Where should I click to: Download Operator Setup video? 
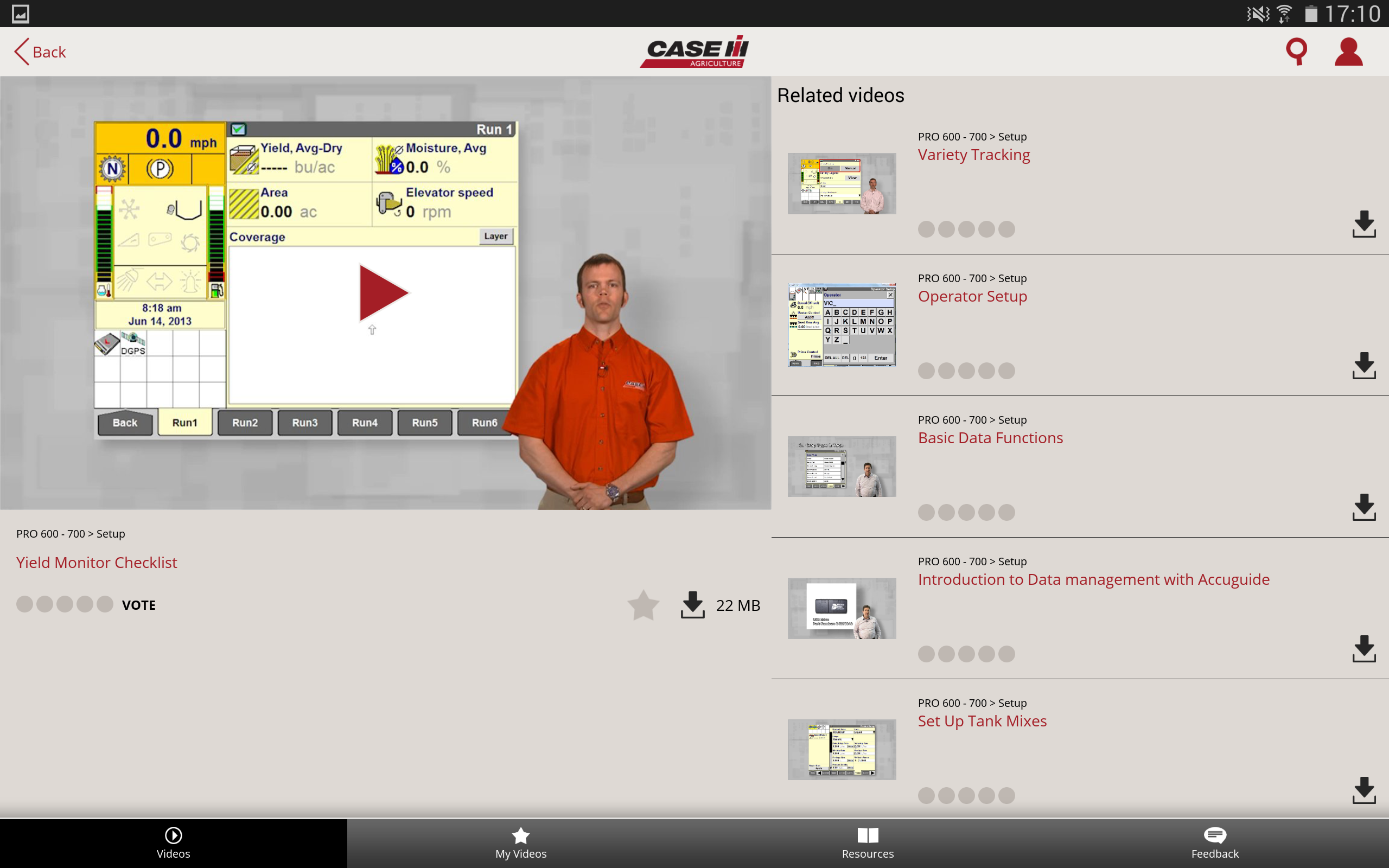(x=1363, y=366)
